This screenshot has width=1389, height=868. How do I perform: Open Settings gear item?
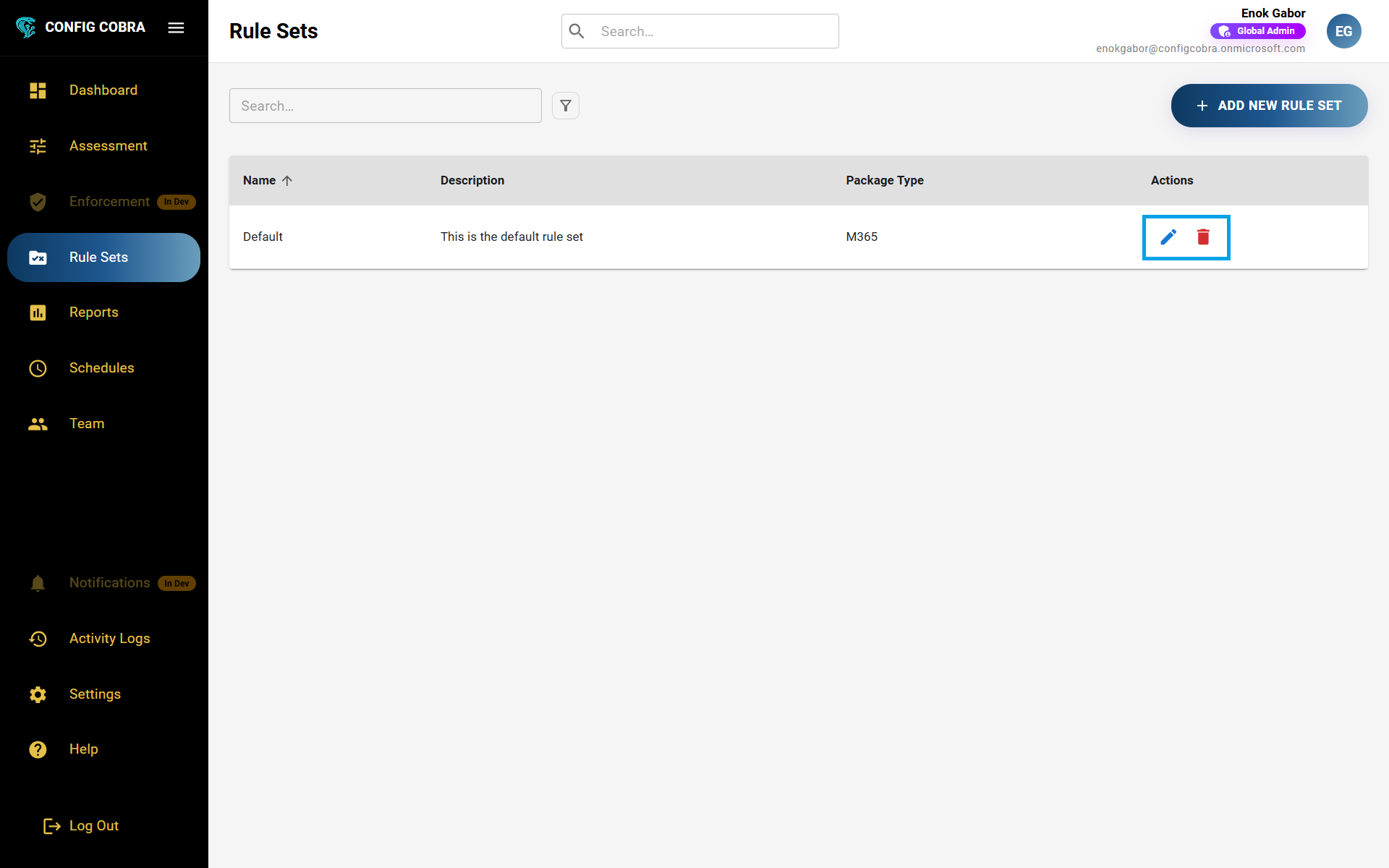click(x=95, y=694)
